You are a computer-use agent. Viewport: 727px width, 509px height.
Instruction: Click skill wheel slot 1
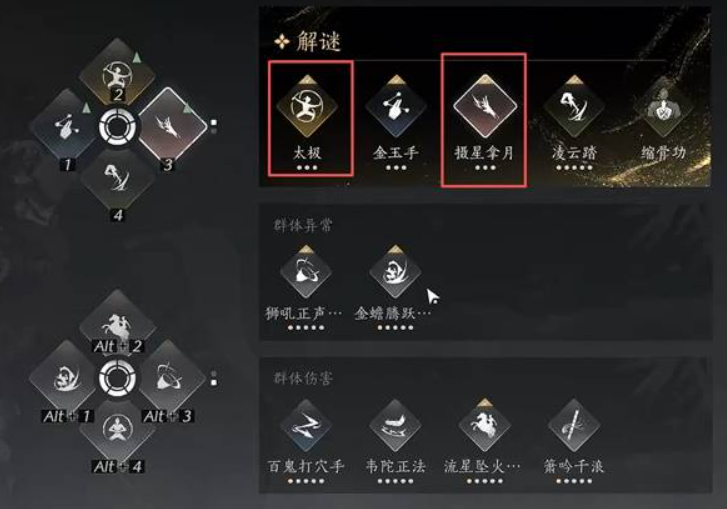[x=65, y=126]
